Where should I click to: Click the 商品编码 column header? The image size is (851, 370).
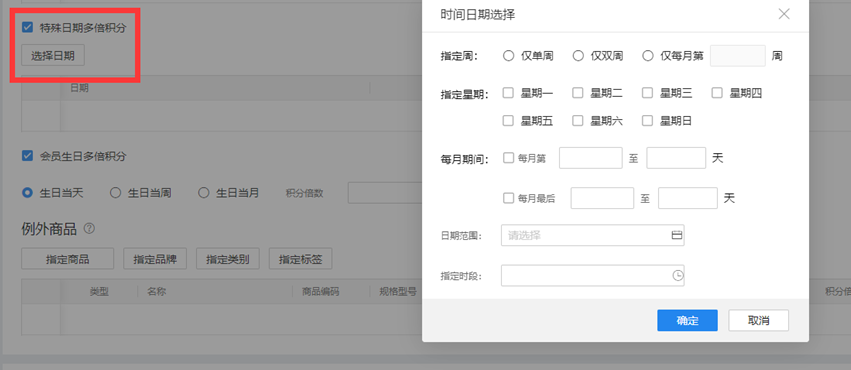(x=320, y=292)
